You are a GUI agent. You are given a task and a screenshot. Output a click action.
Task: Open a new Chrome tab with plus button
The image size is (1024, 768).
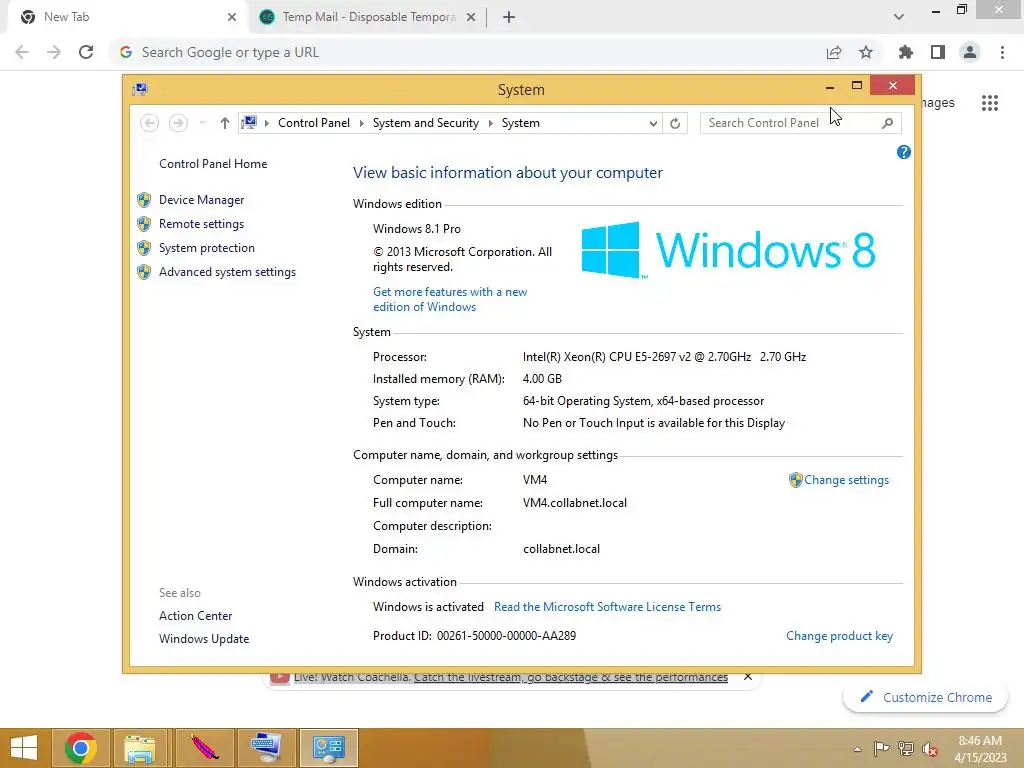tap(509, 17)
